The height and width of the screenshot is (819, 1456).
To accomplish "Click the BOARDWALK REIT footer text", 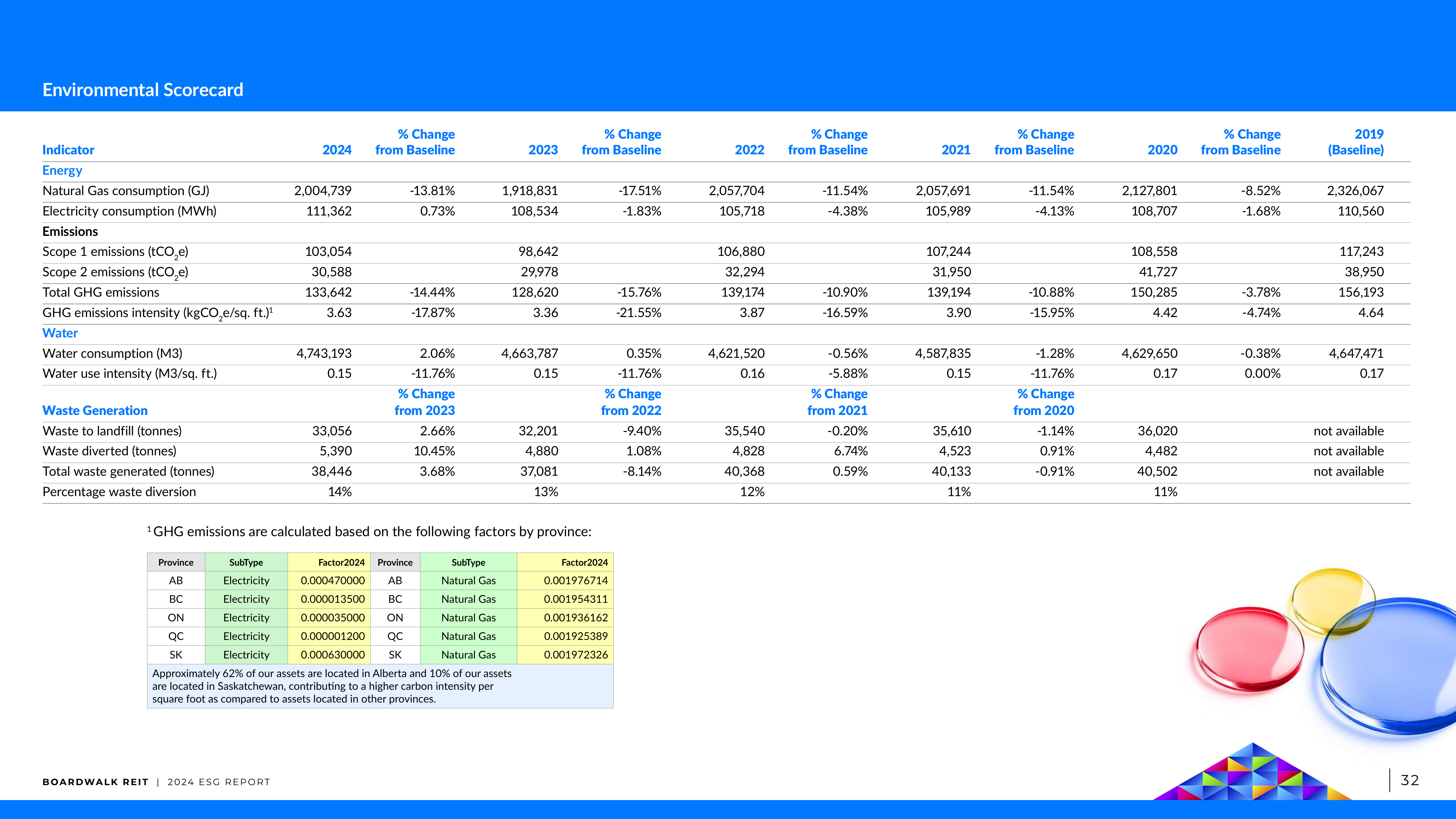I will [95, 782].
